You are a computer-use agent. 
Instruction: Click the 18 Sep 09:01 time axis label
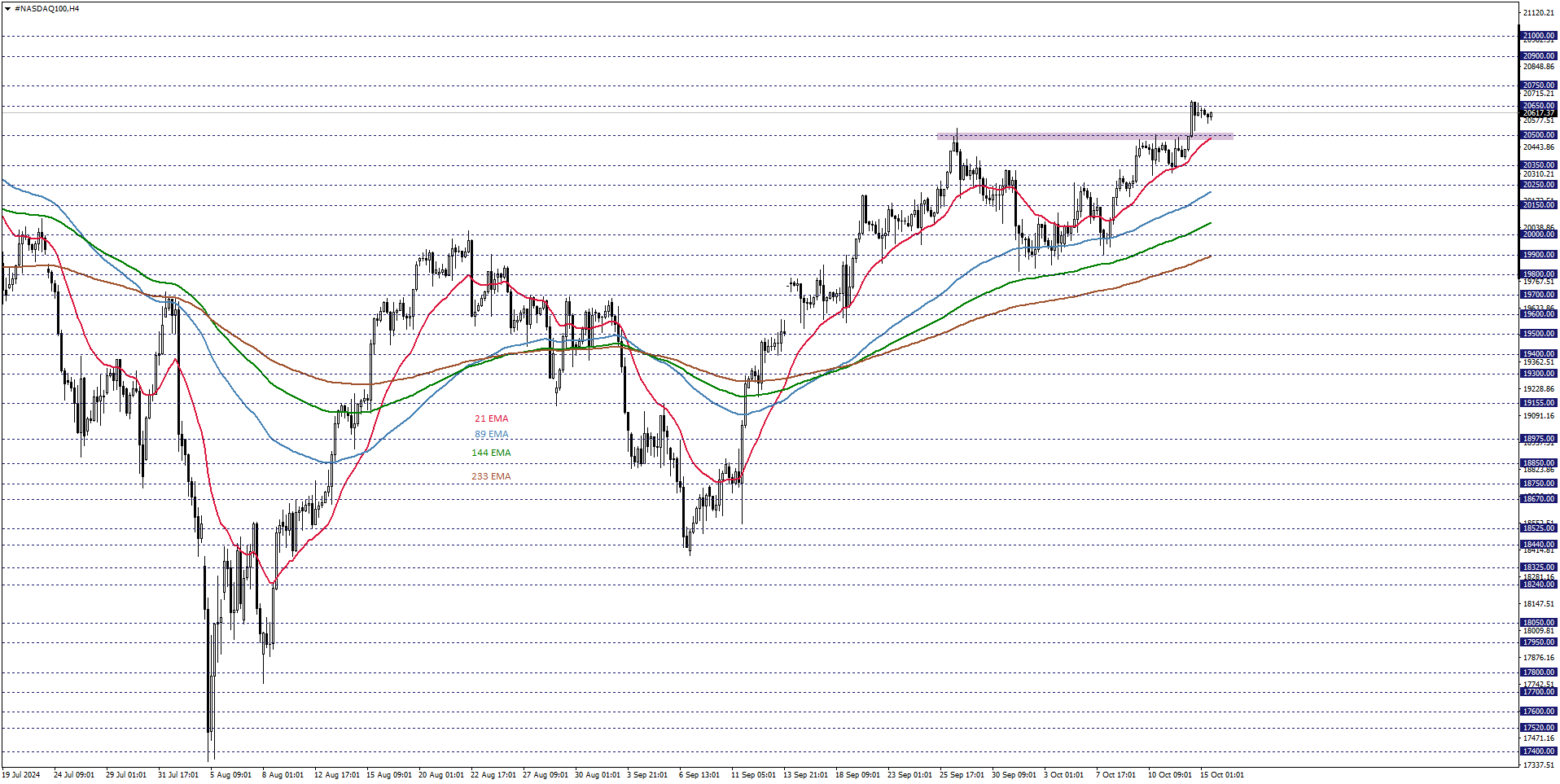(857, 775)
